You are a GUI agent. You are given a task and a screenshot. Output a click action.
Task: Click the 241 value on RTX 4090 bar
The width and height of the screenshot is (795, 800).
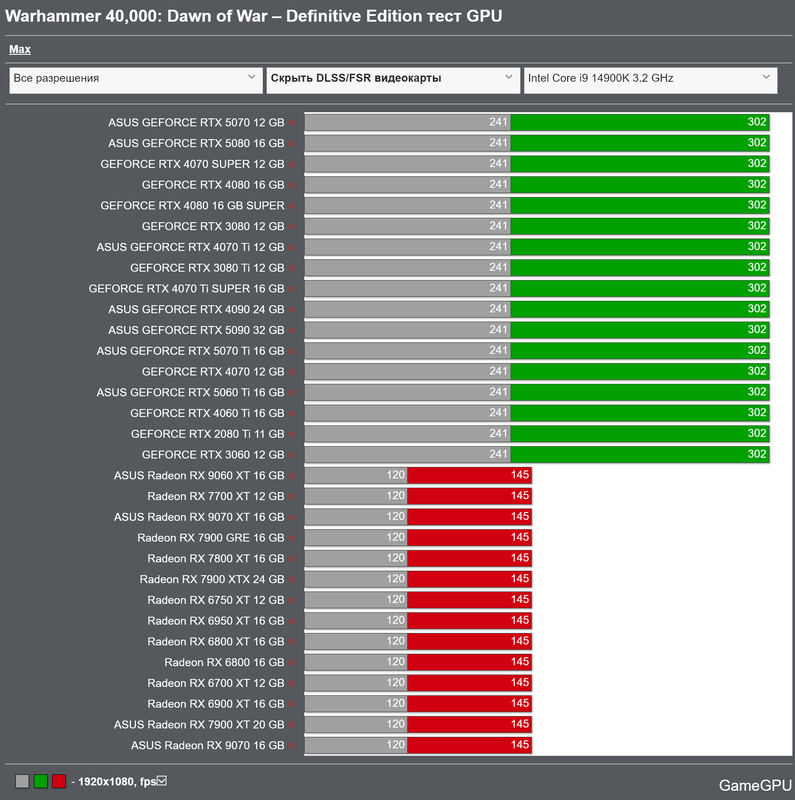pos(498,309)
